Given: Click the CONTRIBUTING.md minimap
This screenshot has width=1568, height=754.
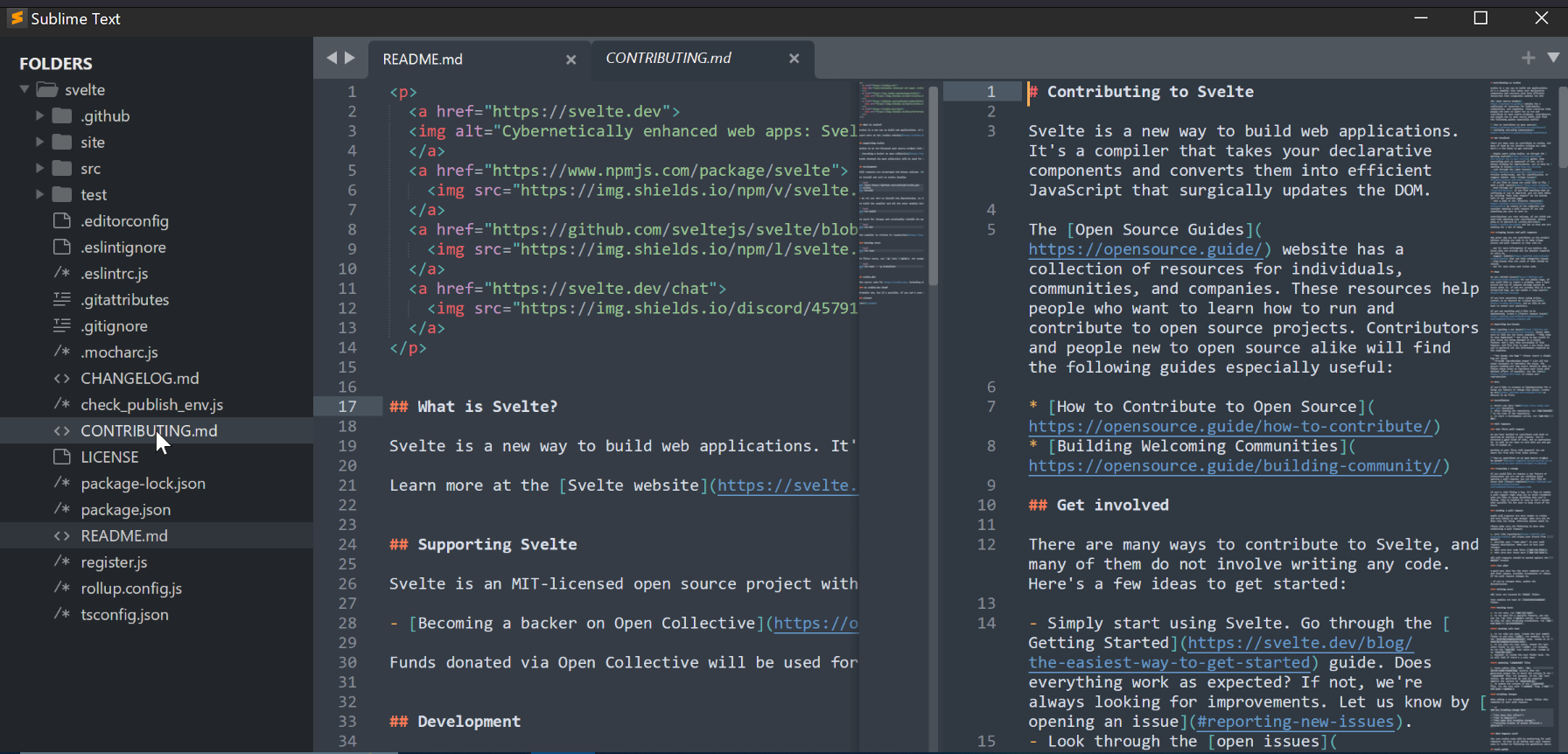Looking at the screenshot, I should (1521, 416).
